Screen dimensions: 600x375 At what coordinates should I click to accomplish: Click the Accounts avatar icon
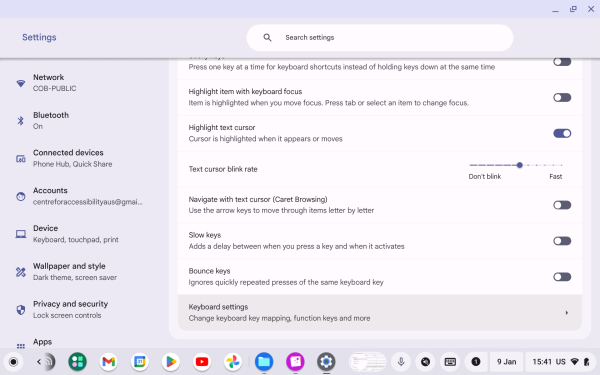[21, 196]
